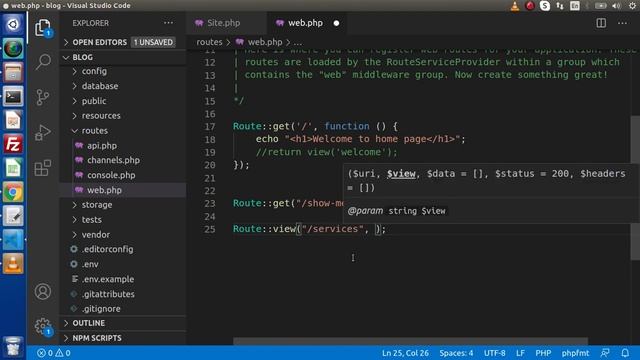Expand the vendor folder

click(x=96, y=235)
